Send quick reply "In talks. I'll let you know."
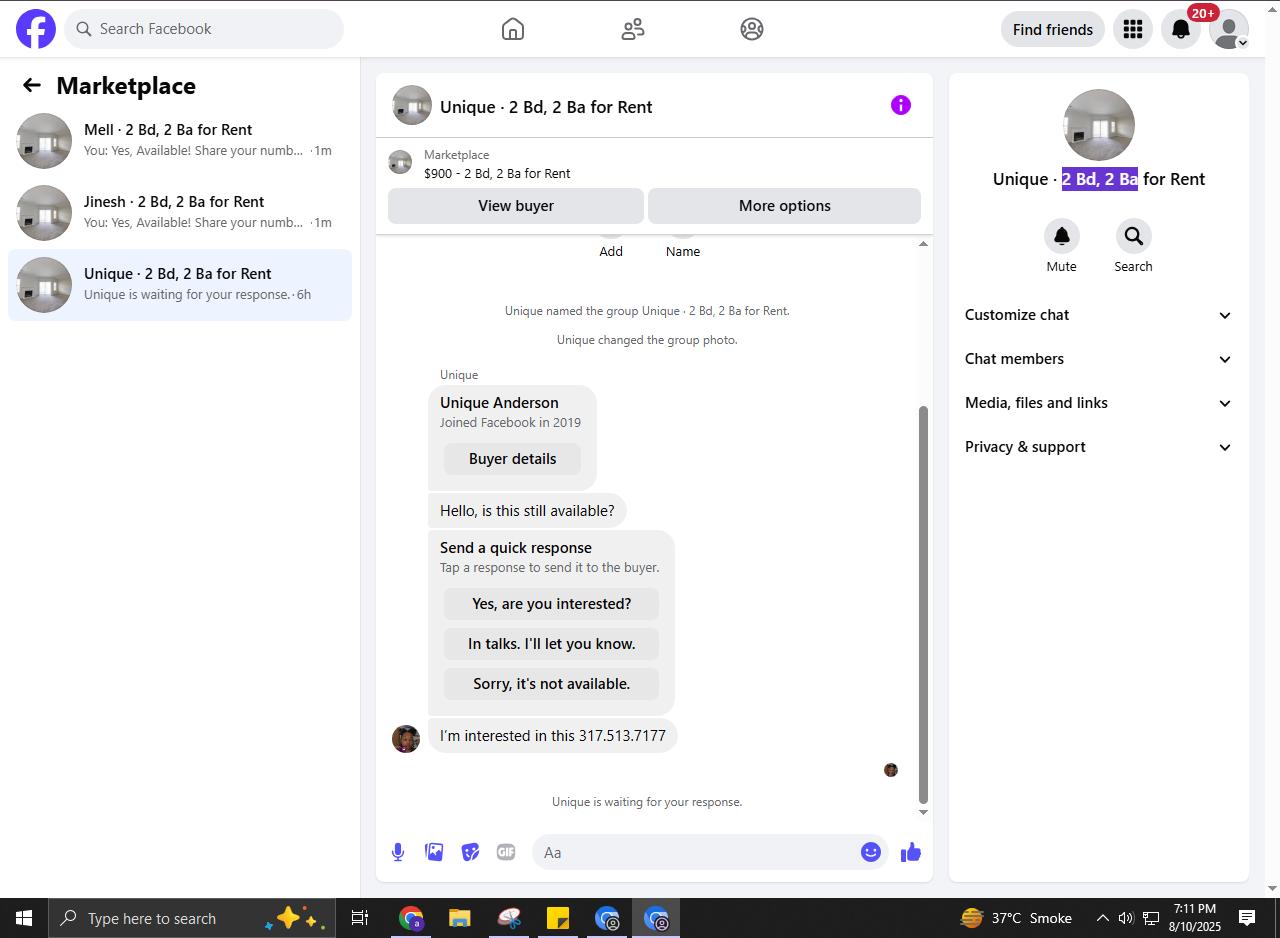1280x938 pixels. pyautogui.click(x=552, y=644)
